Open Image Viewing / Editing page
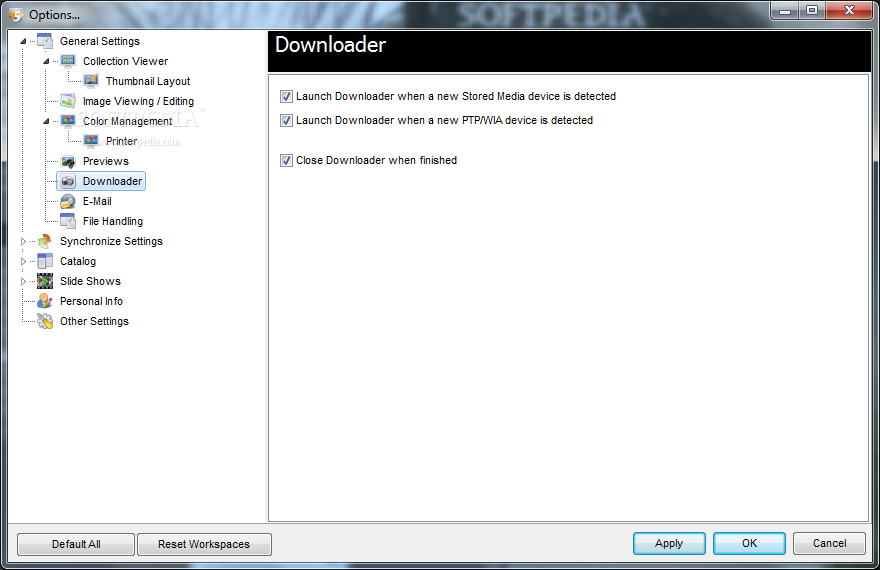The image size is (880, 570). [138, 101]
